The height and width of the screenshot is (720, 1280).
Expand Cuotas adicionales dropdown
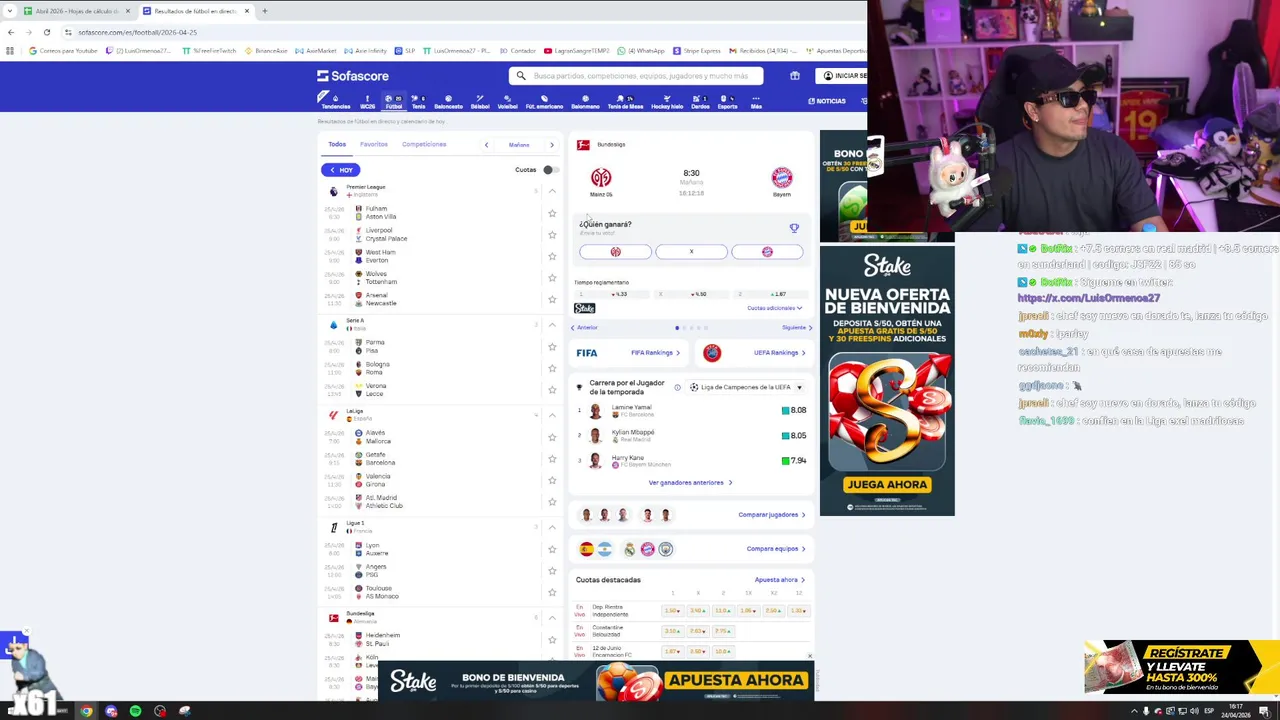coord(774,308)
